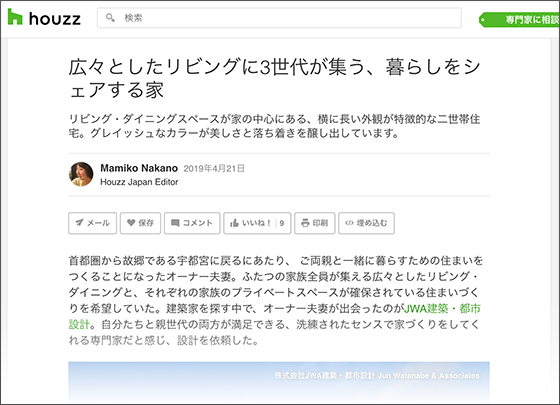The height and width of the screenshot is (405, 560).
Task: Click the paper plane mail icon
Action: coord(79,223)
